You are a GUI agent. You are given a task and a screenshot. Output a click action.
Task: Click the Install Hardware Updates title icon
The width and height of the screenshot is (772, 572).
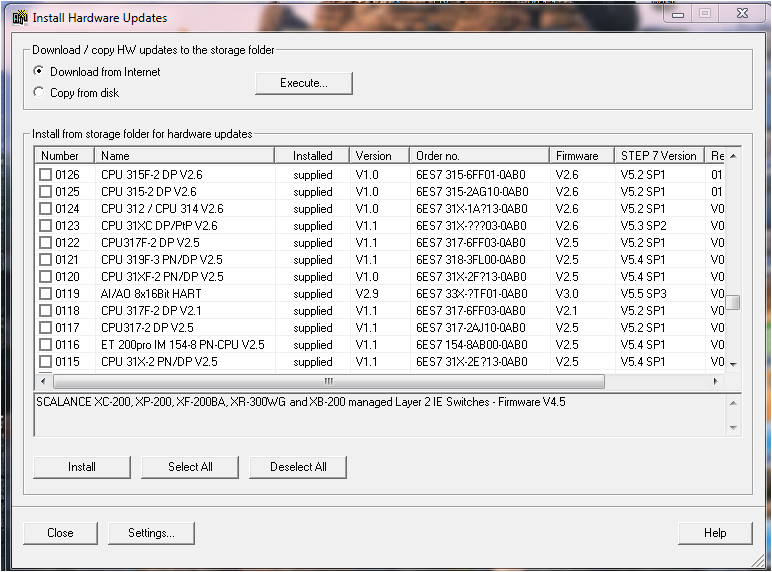20,18
